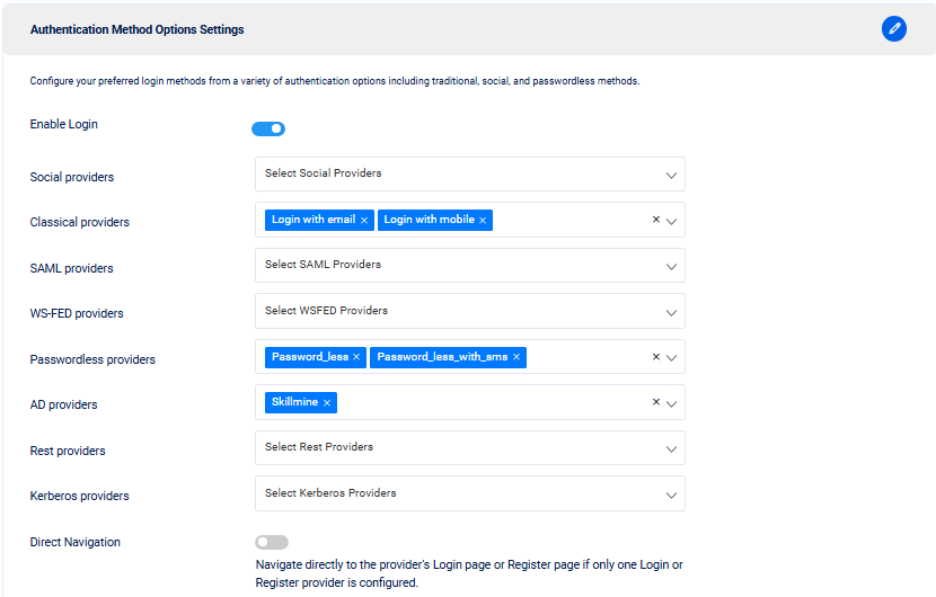The height and width of the screenshot is (597, 936).
Task: Open the Social Providers dropdown
Action: tap(470, 174)
